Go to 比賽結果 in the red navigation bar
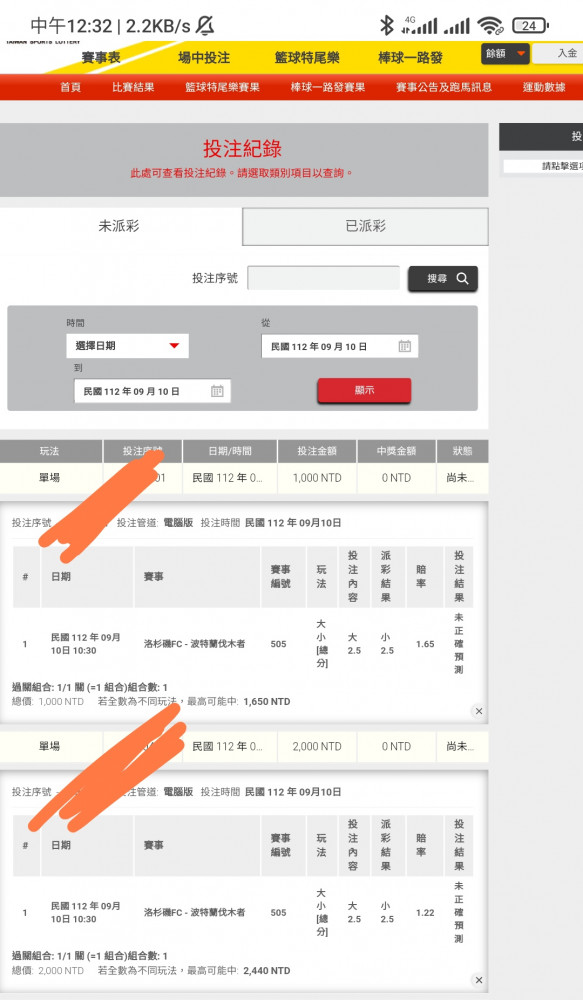The image size is (583, 1000). point(133,87)
